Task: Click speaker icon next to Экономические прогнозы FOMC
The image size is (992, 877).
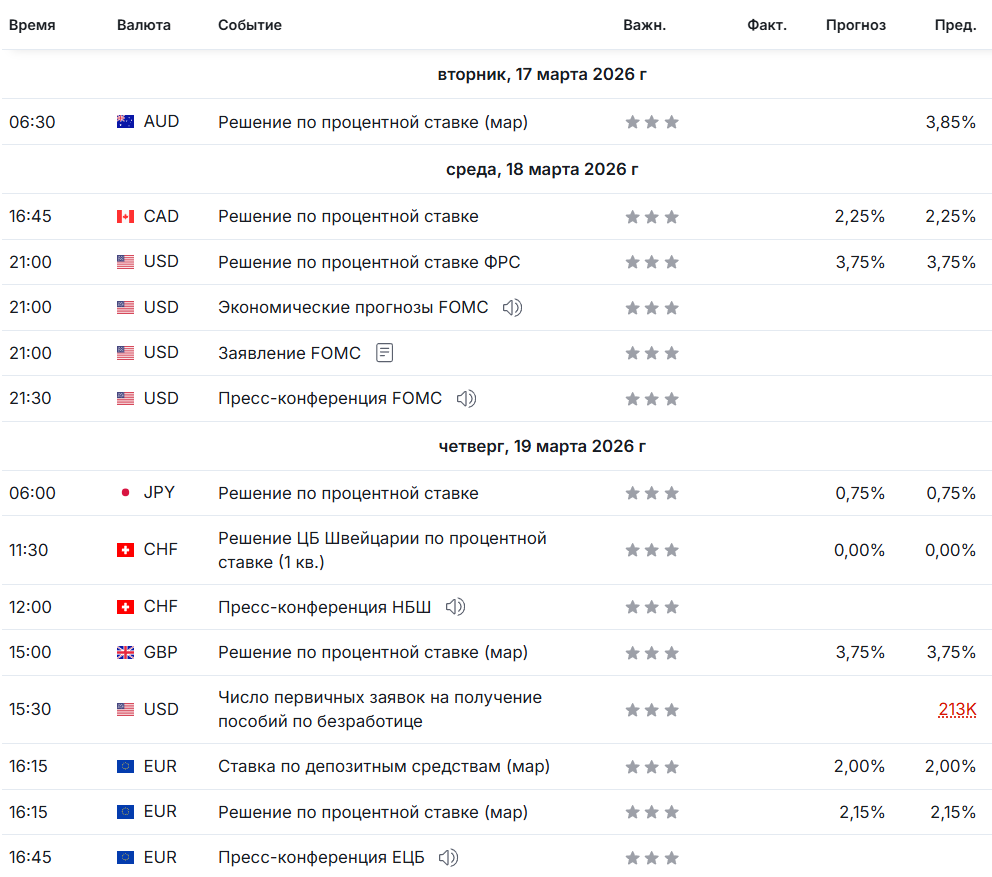Action: (x=512, y=308)
